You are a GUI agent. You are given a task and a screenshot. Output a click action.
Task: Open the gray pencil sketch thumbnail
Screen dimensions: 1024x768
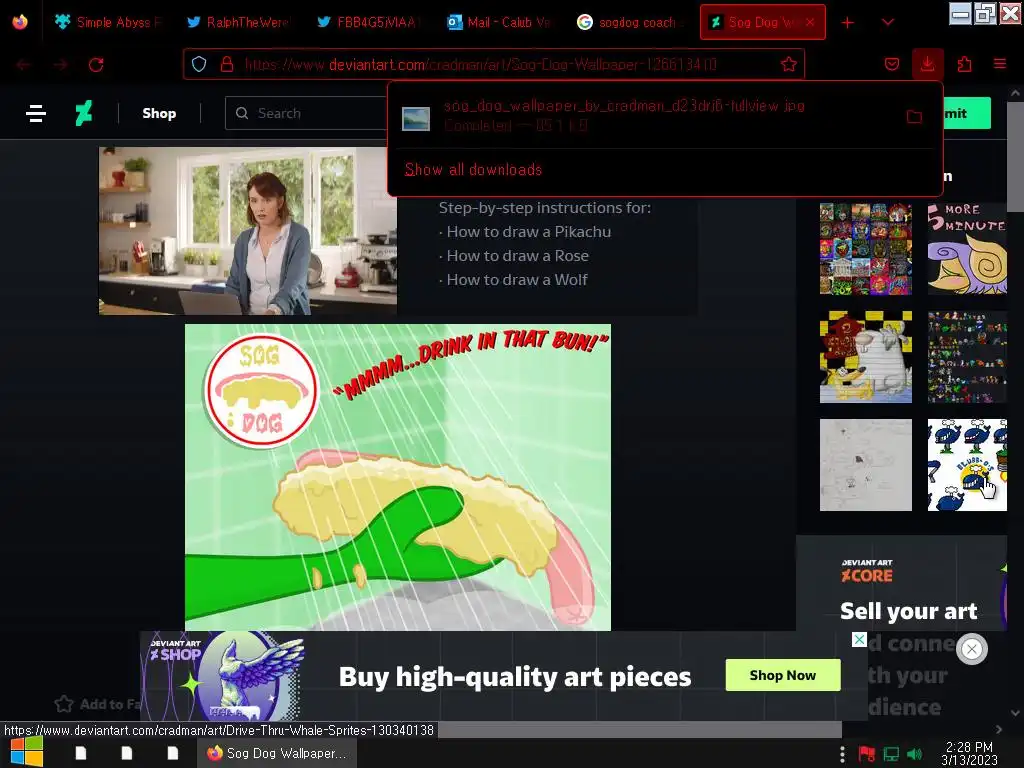pos(865,465)
